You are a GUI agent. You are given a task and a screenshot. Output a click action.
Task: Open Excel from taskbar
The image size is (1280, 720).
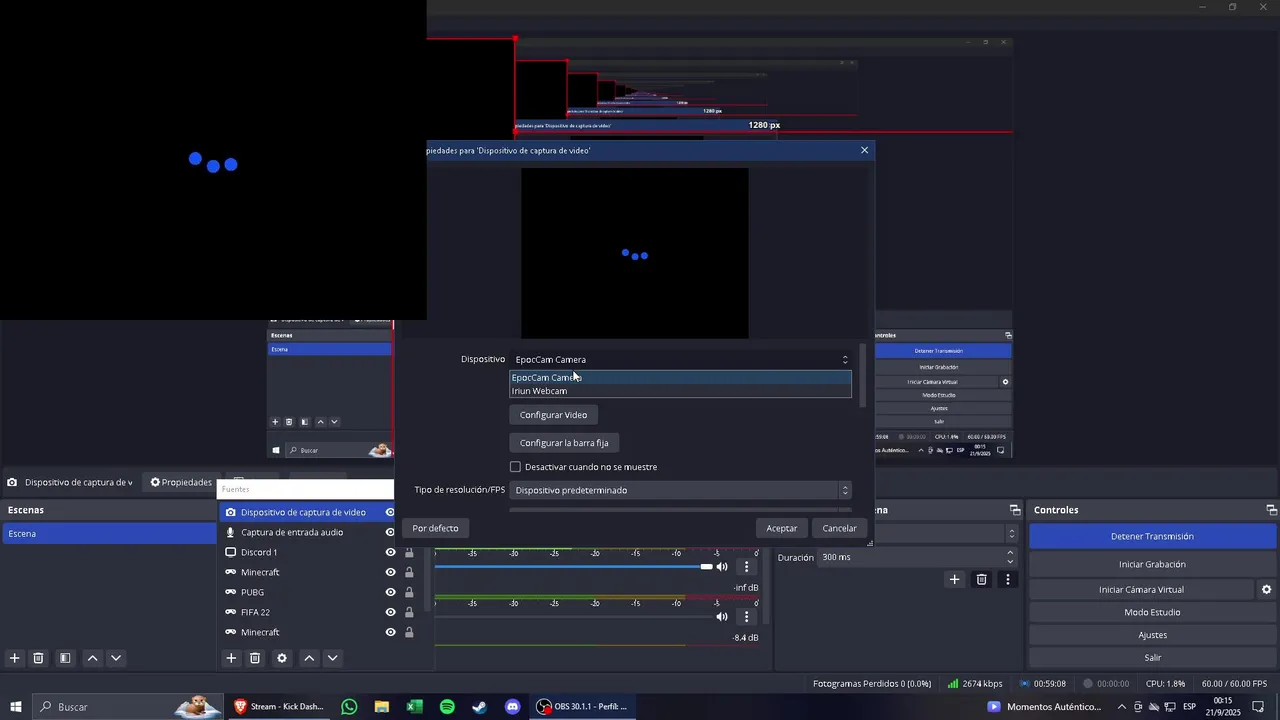(x=414, y=707)
